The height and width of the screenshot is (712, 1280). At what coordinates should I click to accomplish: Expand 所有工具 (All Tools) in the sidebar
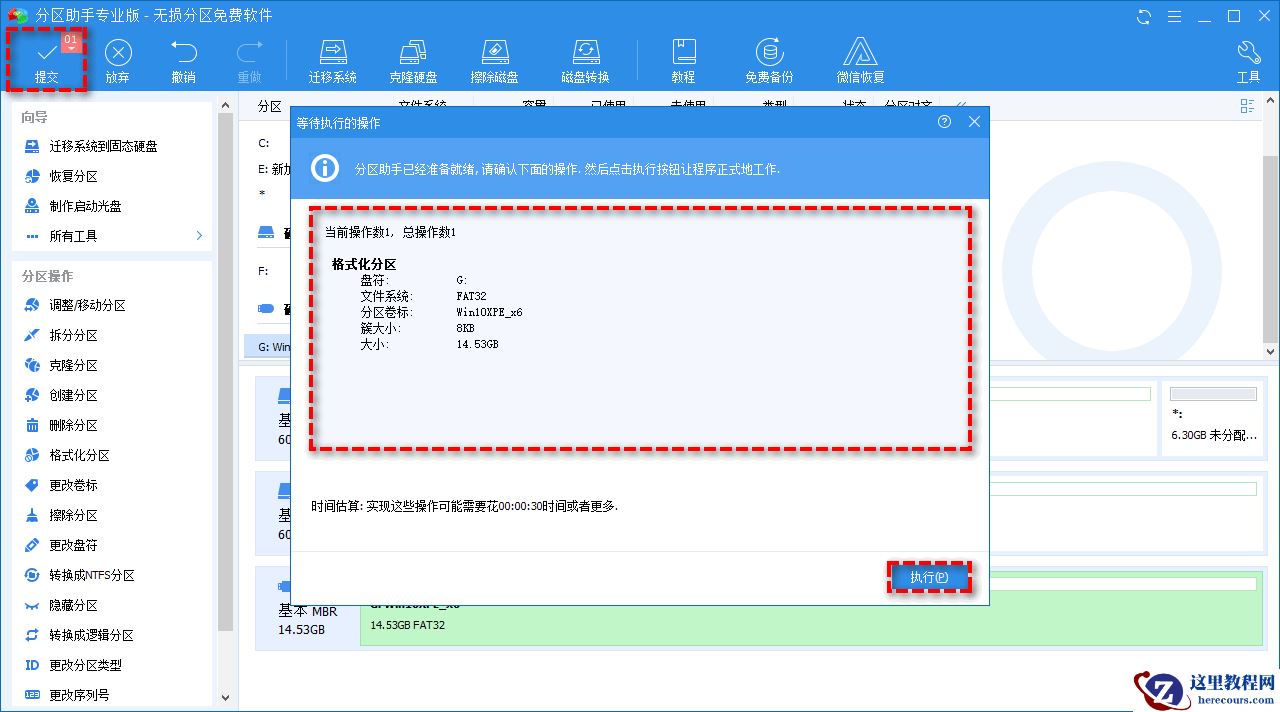[x=91, y=236]
